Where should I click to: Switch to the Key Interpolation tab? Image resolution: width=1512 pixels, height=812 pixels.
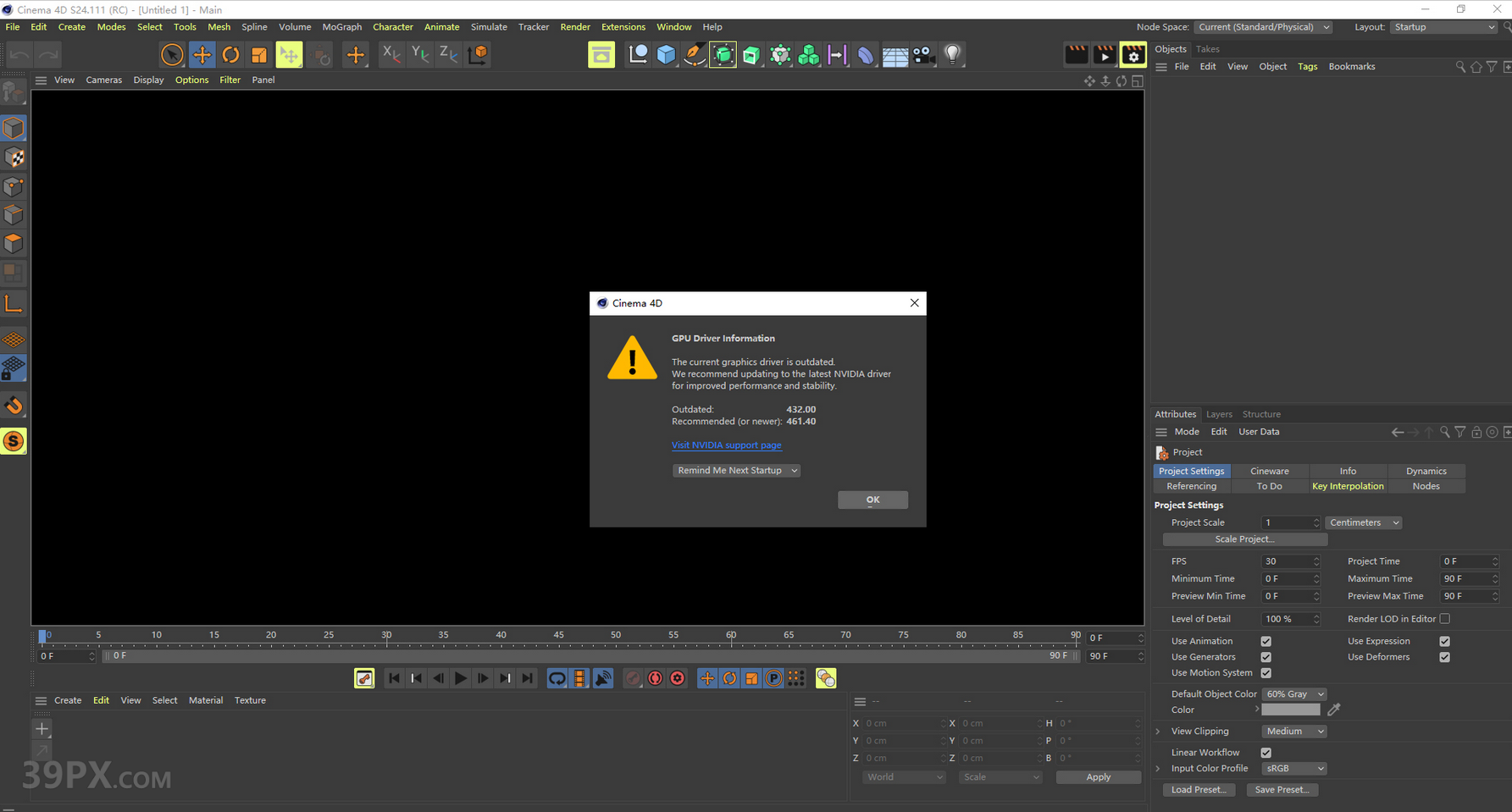point(1348,485)
